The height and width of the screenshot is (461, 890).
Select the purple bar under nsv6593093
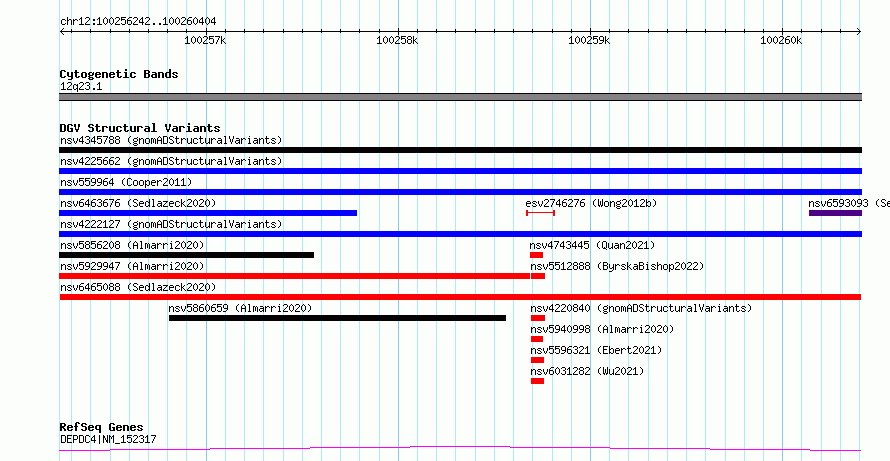[836, 213]
